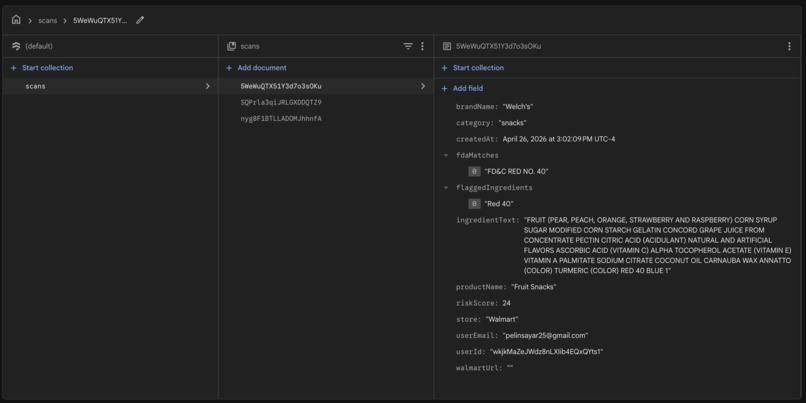The image size is (806, 403).
Task: Go to the Firestore home root icon
Action: pos(16,20)
